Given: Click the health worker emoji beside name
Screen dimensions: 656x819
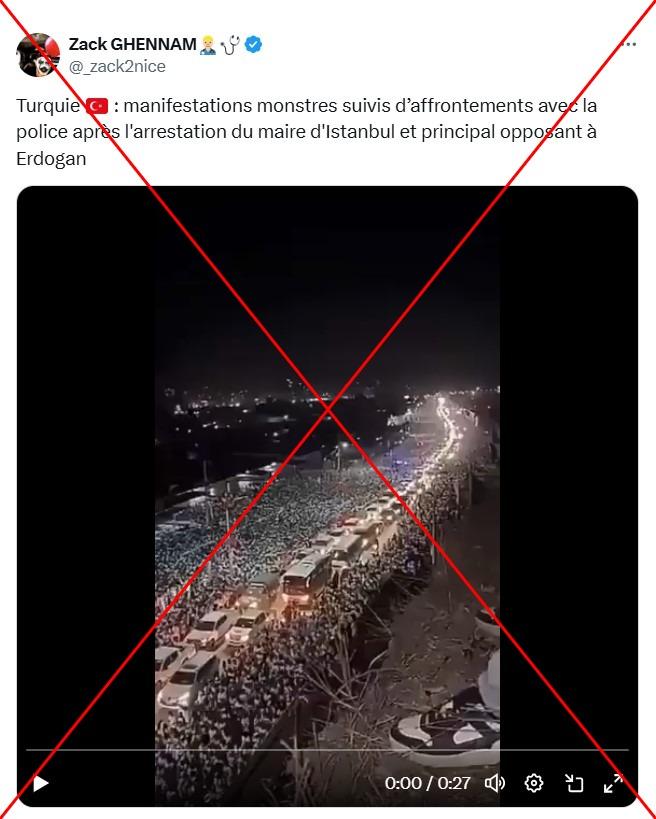Looking at the screenshot, I should (208, 44).
